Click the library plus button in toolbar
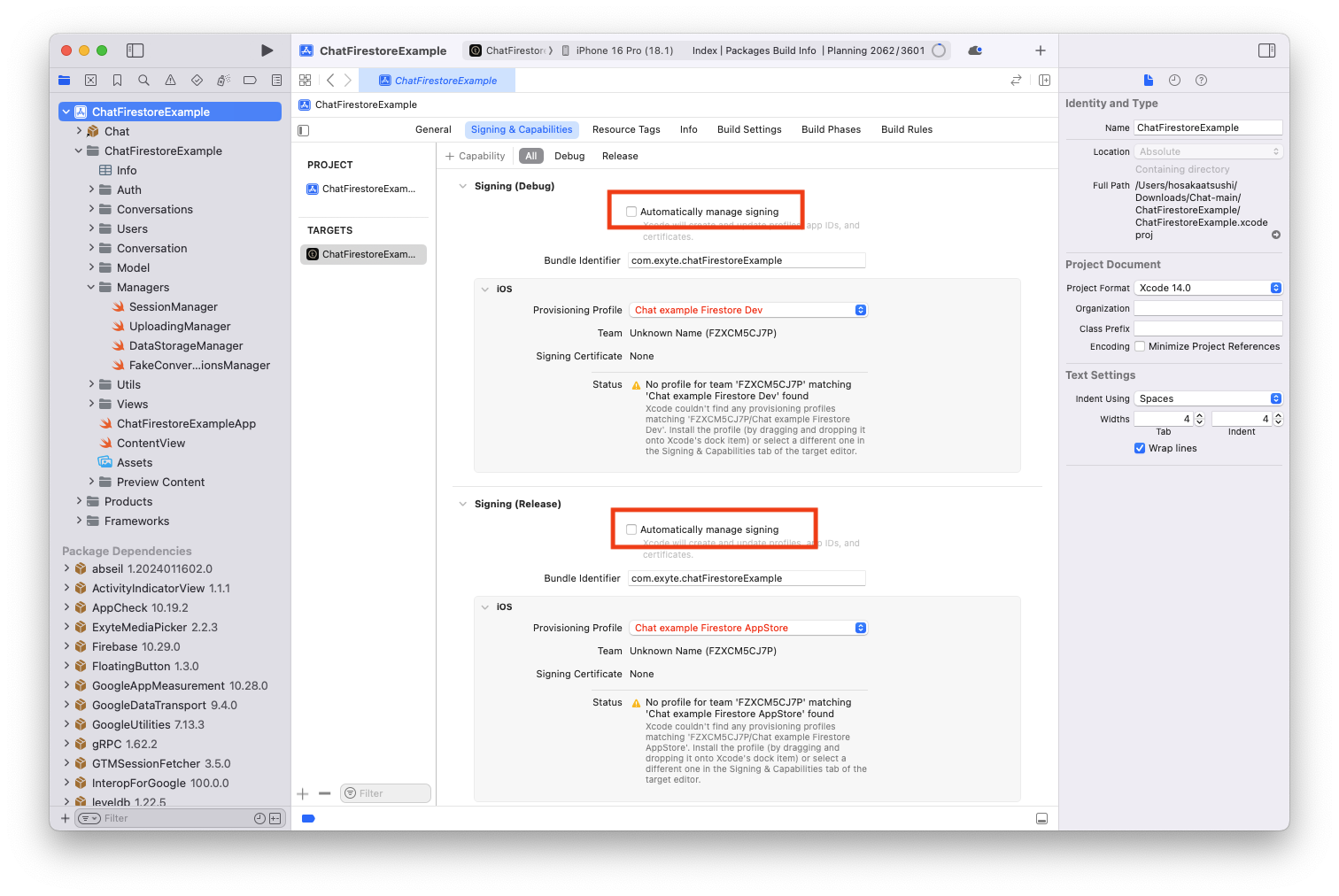 [x=1041, y=50]
